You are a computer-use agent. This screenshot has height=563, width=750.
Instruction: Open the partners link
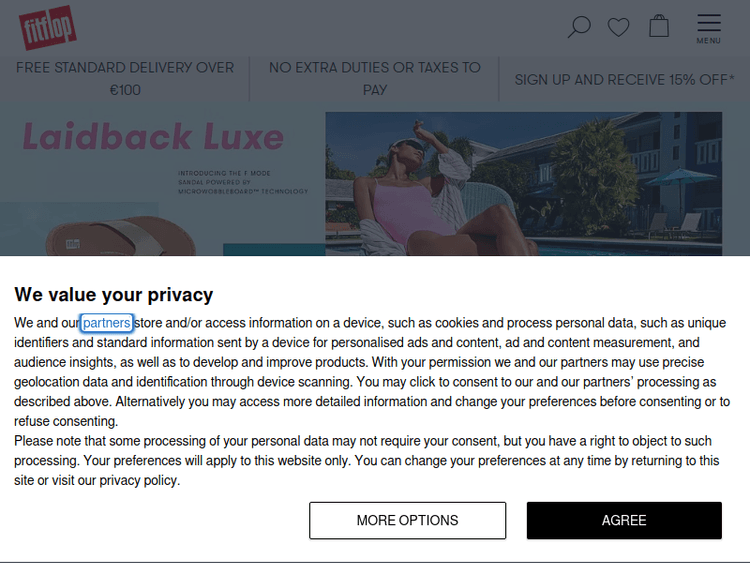click(107, 323)
